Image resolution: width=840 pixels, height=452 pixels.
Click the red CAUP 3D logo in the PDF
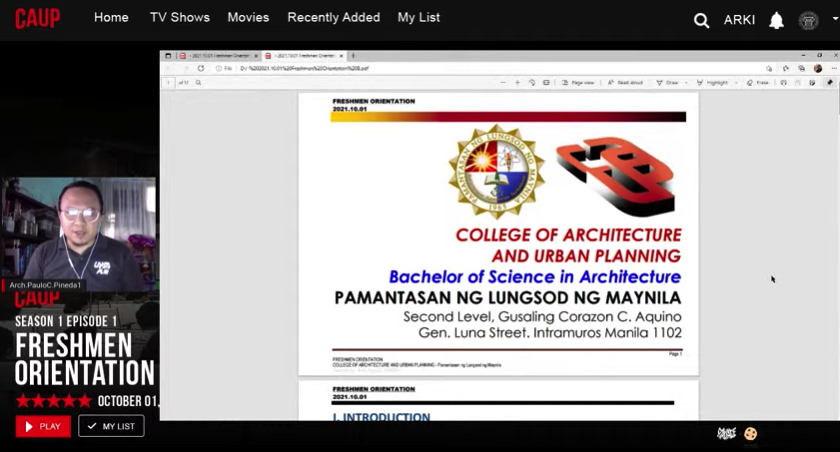tap(616, 176)
